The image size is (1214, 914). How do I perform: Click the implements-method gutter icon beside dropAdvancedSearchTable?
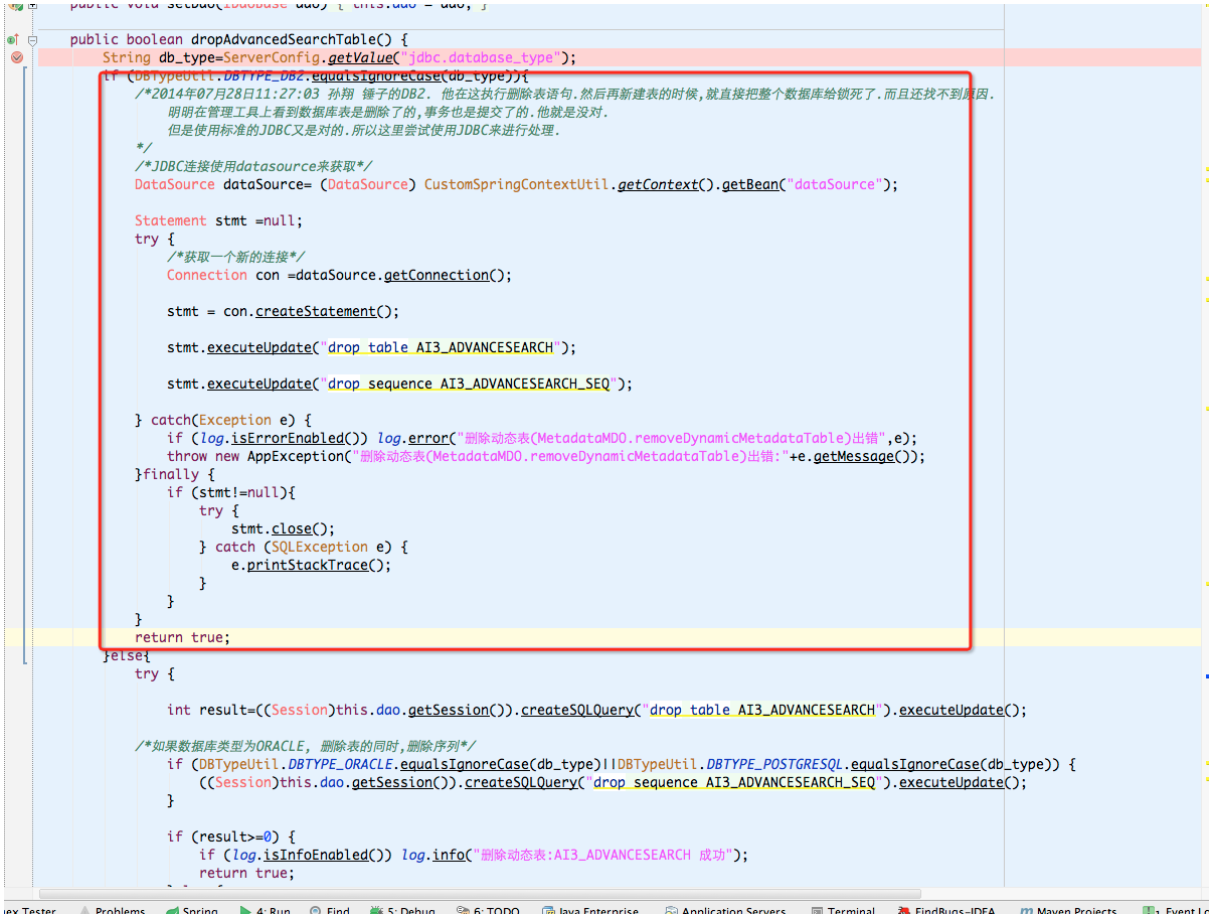click(x=13, y=40)
